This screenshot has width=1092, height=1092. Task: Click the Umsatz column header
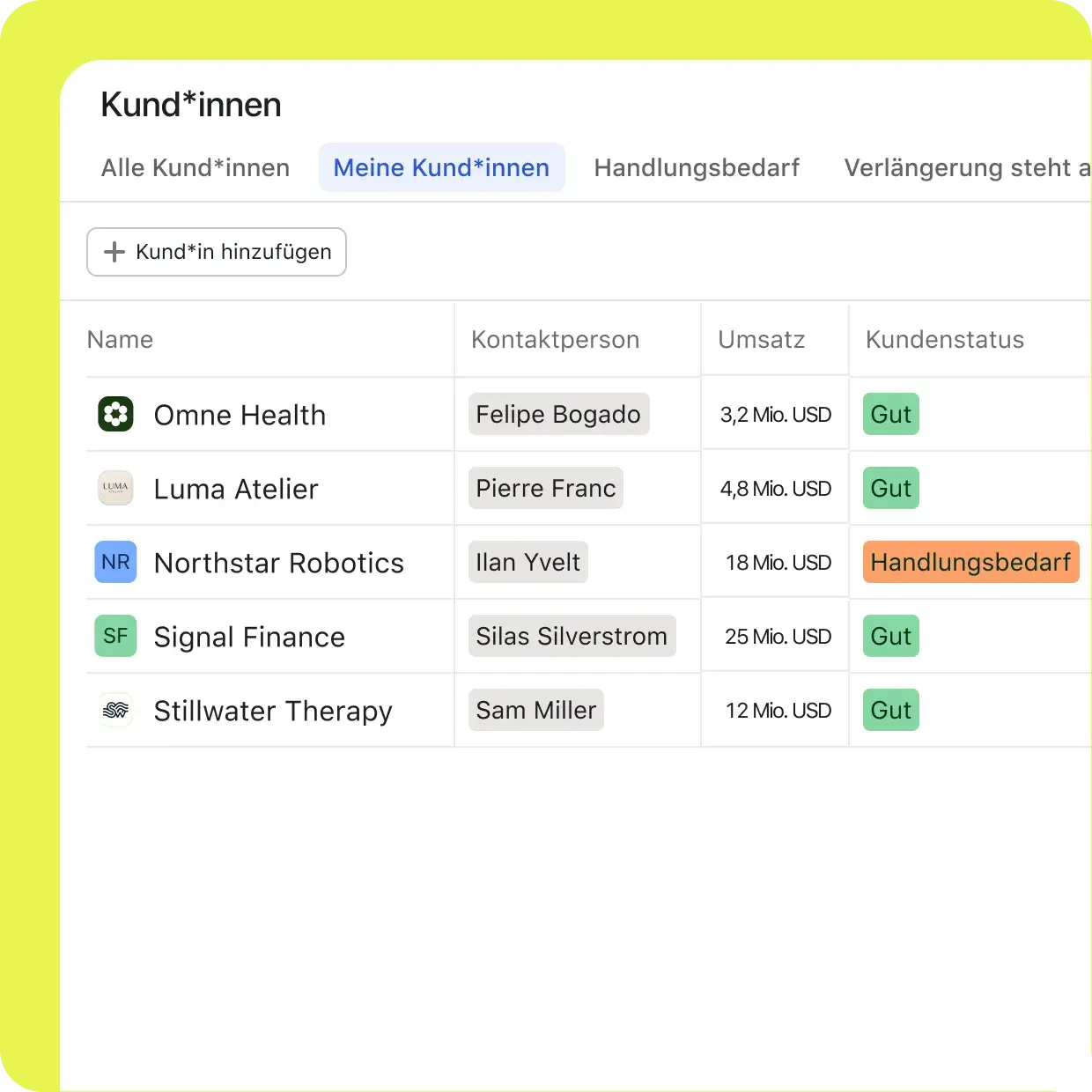(x=762, y=340)
